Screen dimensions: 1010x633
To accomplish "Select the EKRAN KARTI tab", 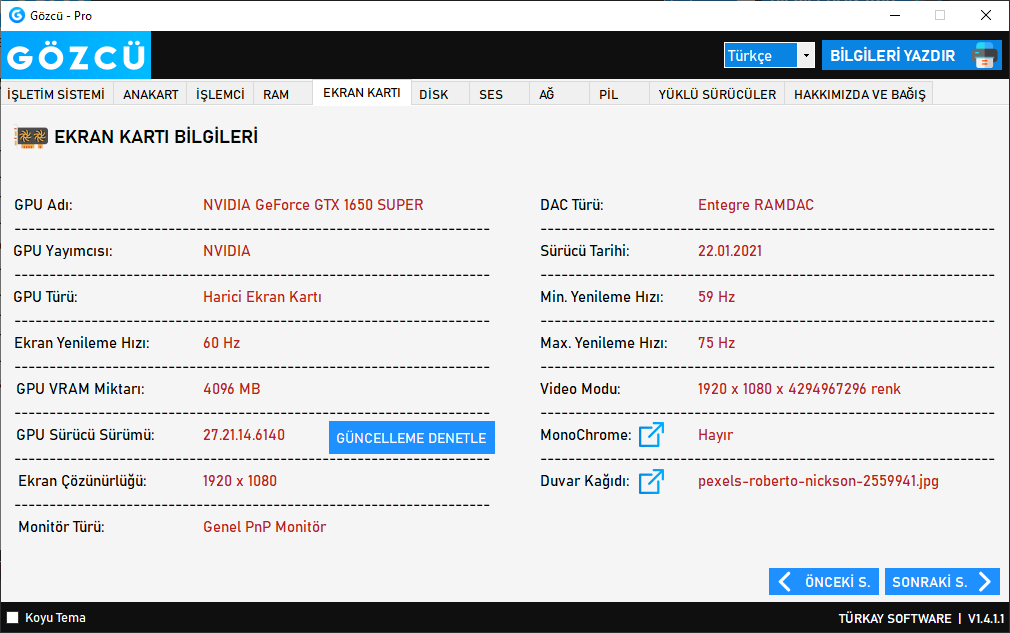I will point(362,93).
